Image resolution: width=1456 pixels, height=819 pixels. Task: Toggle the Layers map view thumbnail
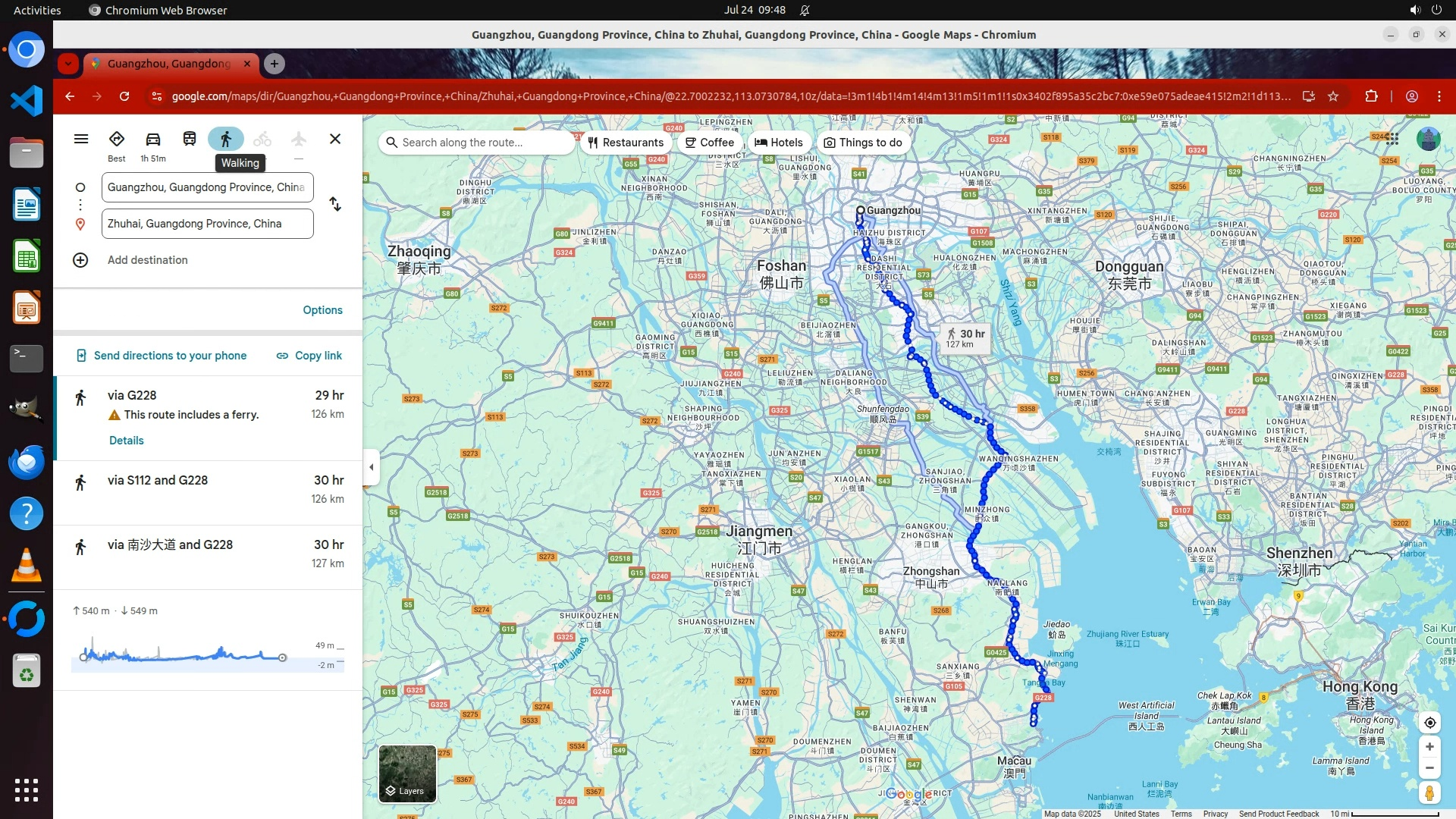tap(407, 773)
